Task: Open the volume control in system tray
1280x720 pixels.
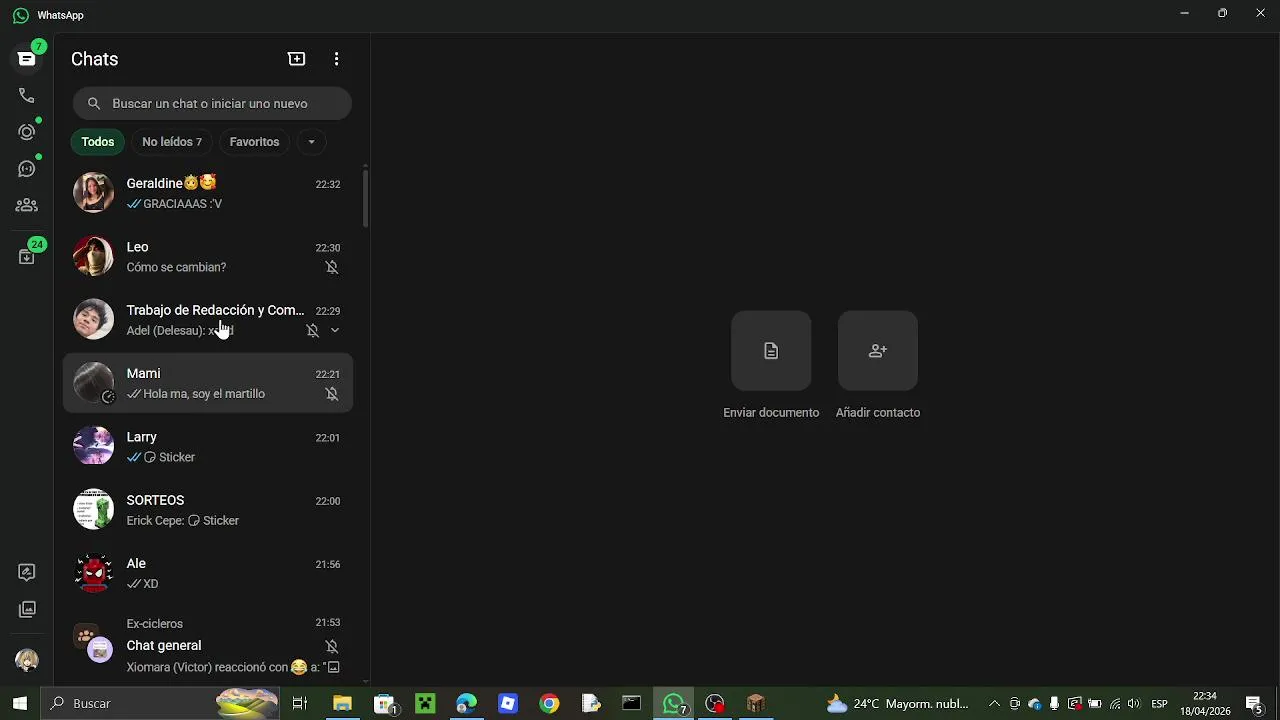Action: point(1133,703)
